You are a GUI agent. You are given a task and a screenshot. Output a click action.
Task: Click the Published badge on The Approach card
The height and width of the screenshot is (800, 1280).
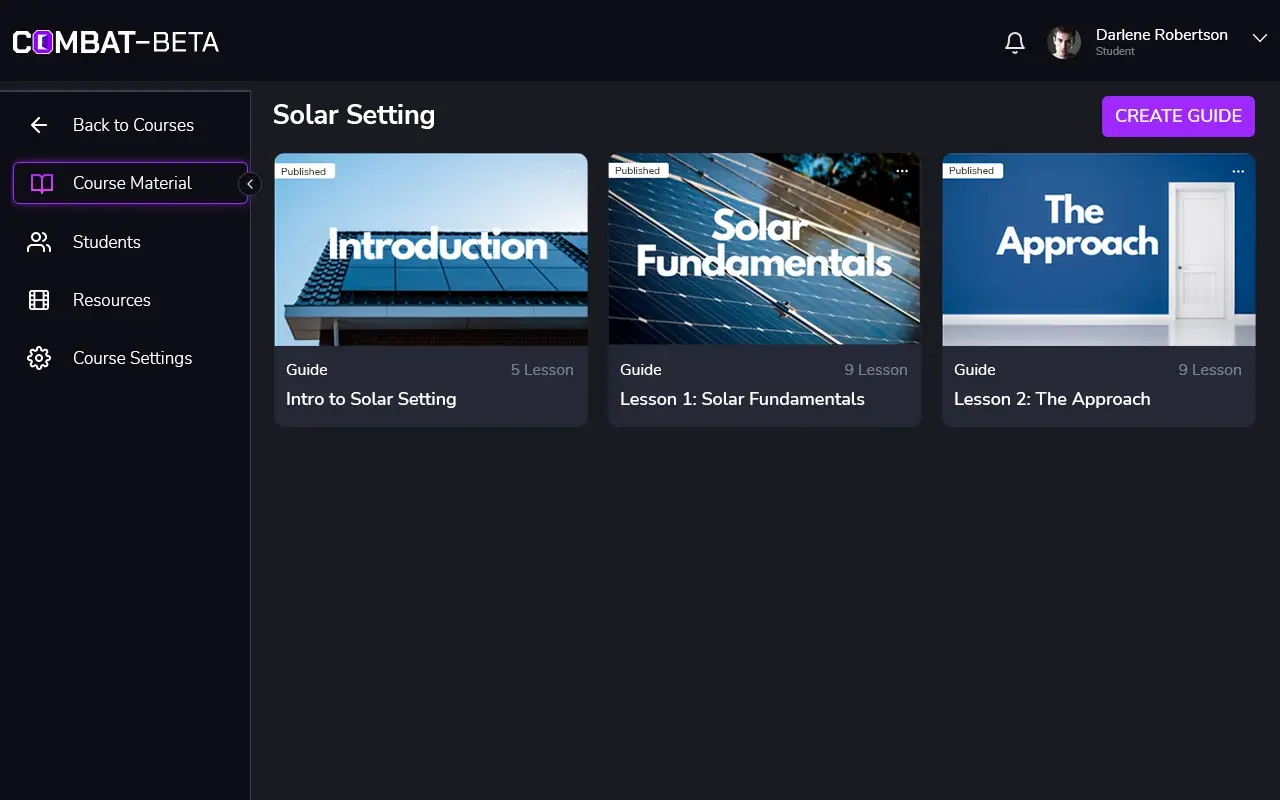[x=971, y=171]
